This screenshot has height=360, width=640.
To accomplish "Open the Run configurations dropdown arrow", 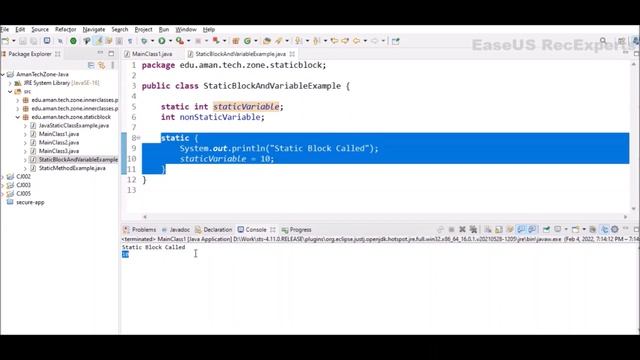I will tap(170, 41).
